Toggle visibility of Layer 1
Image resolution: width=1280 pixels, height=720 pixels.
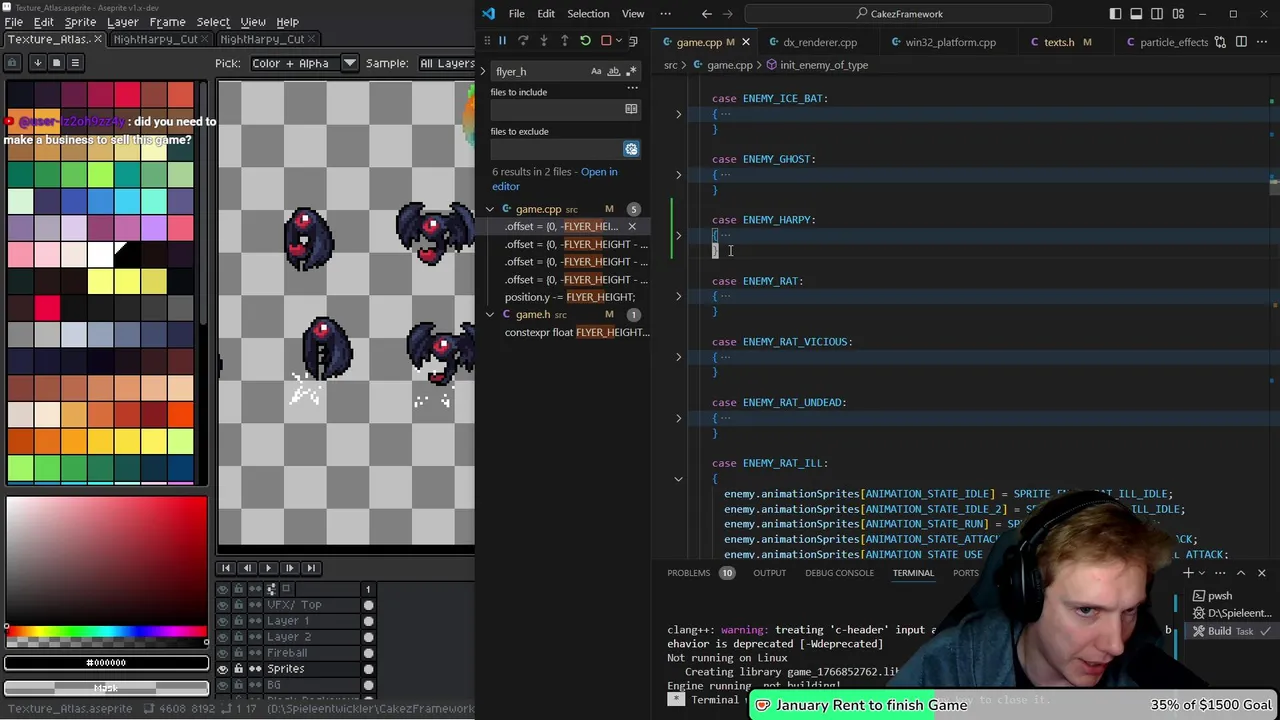coord(222,621)
